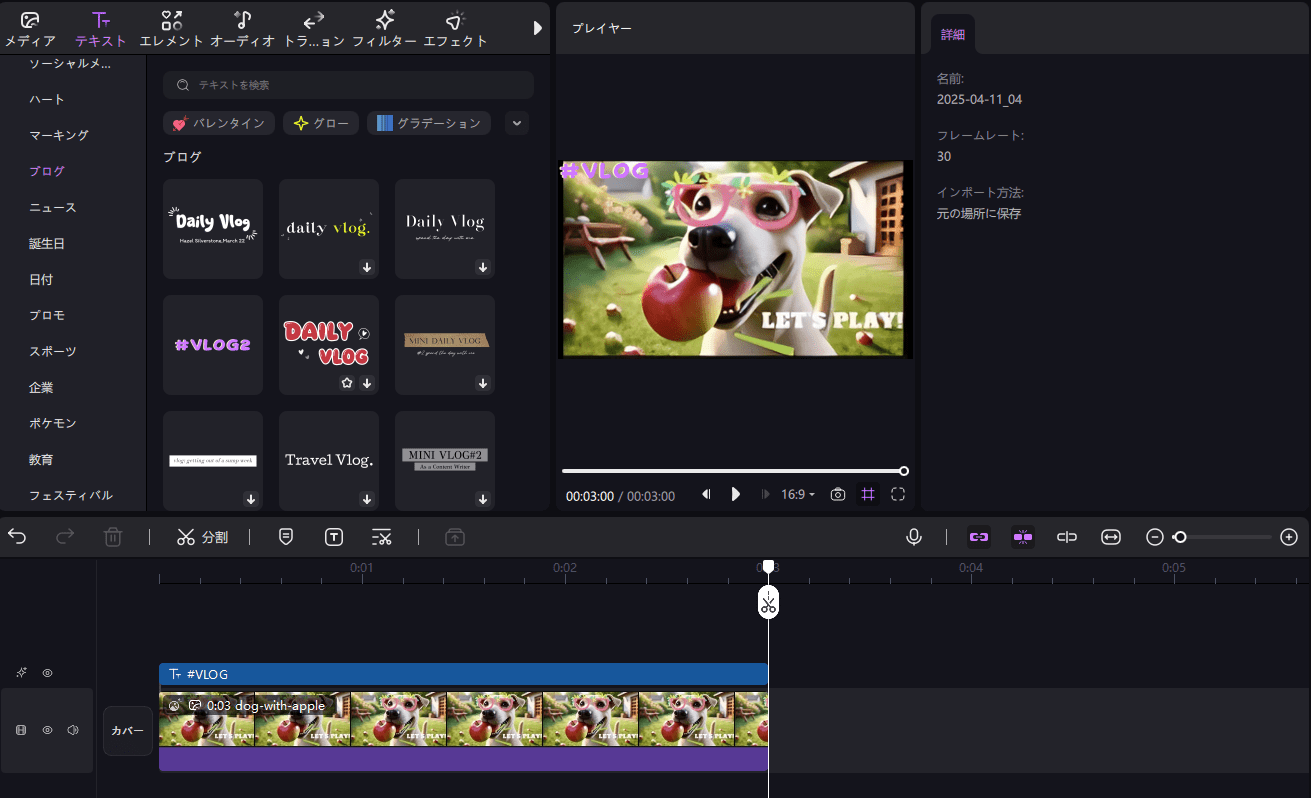This screenshot has height=798, width=1311.
Task: Open the フィルター filters tab
Action: coord(384,29)
